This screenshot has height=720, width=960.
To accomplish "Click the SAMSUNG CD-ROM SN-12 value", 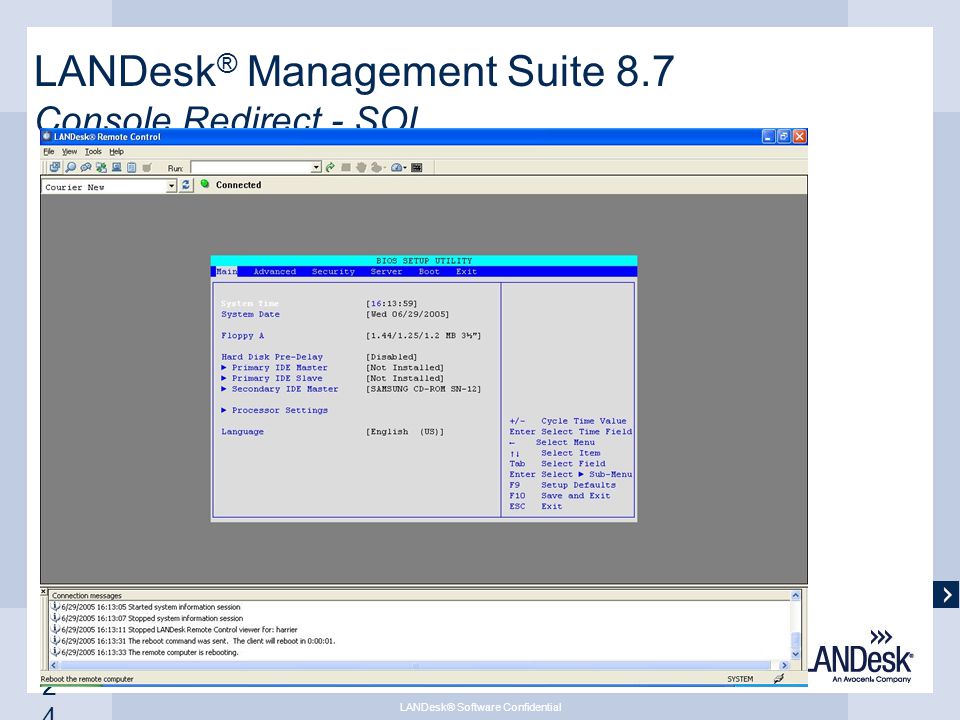I will [424, 389].
